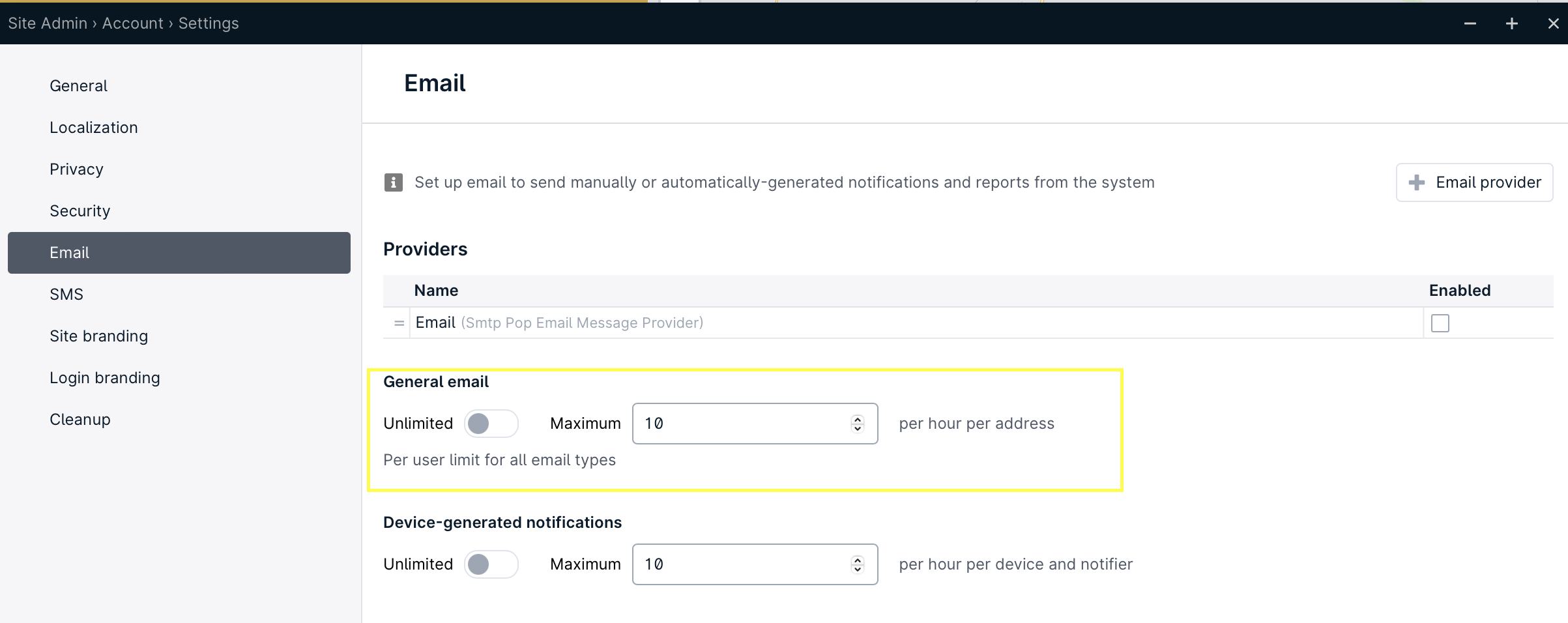This screenshot has width=1568, height=623.
Task: Decrease General email maximum with down arrow
Action: coord(858,428)
